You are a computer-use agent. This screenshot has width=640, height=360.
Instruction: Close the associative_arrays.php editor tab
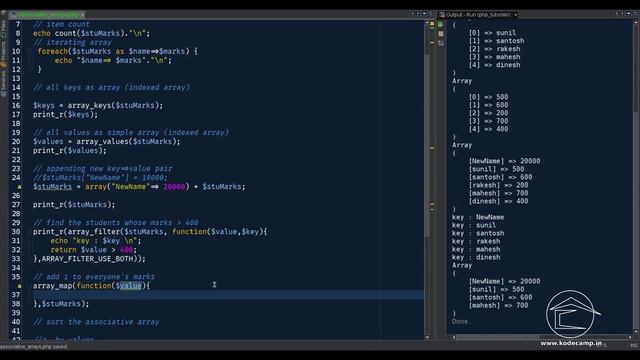point(82,15)
